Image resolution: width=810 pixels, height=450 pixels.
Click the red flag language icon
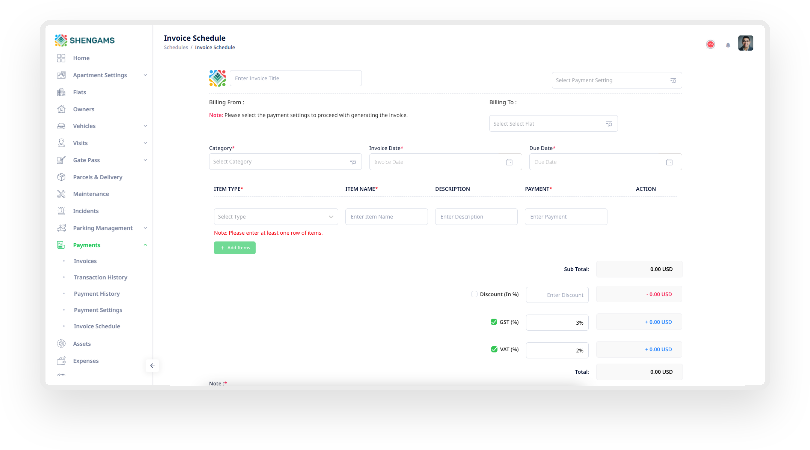710,44
